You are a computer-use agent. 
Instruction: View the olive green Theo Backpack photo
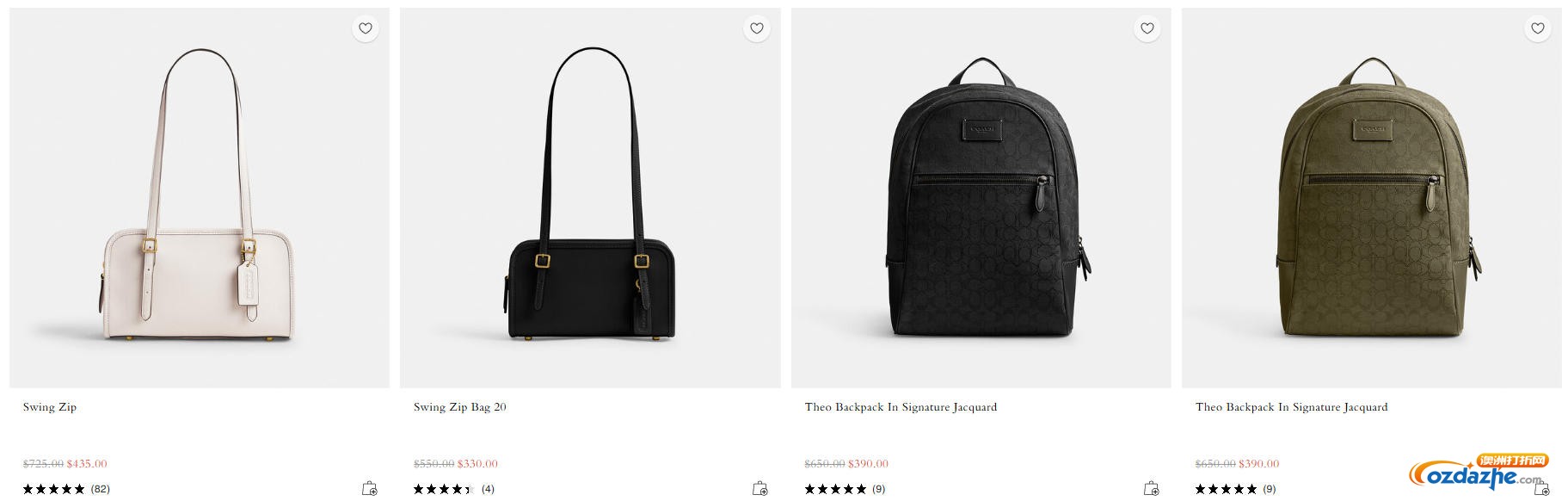1371,198
